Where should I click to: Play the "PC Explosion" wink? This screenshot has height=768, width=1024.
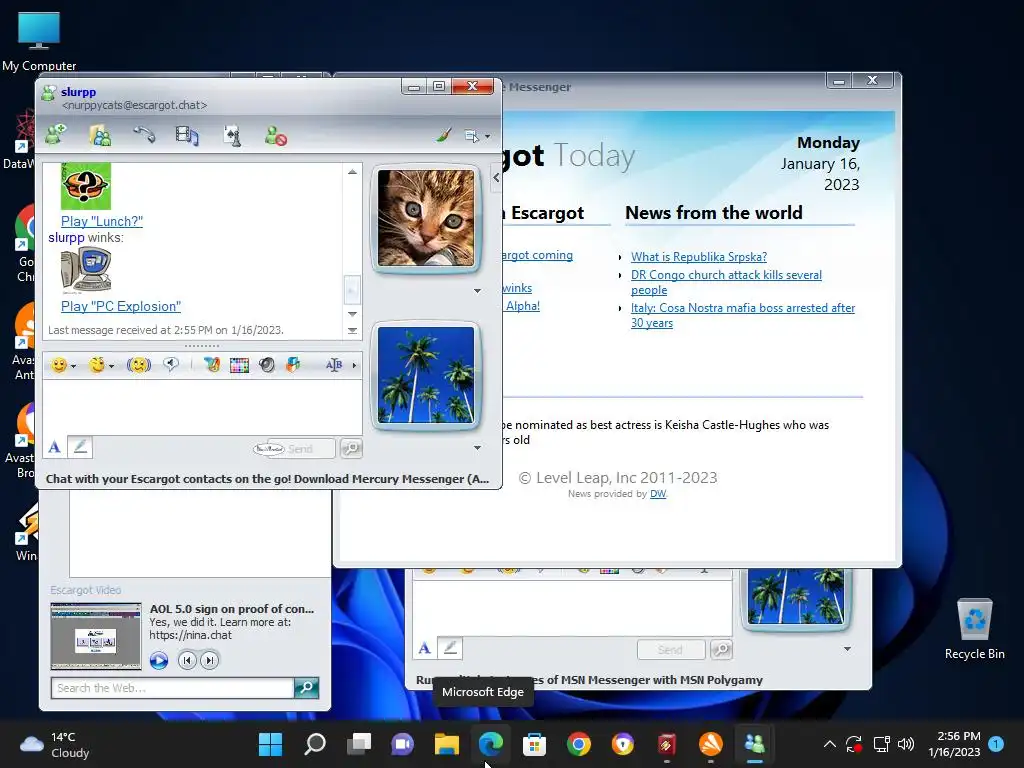coord(121,306)
